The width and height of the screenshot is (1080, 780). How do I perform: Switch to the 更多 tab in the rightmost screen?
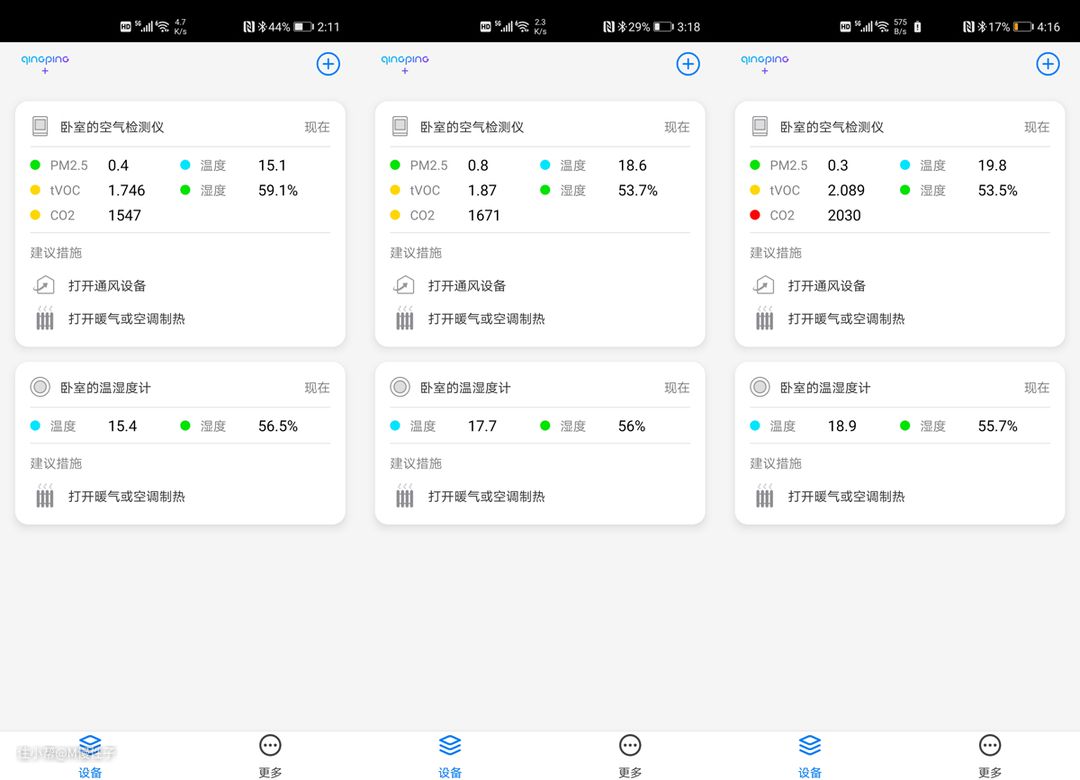989,755
